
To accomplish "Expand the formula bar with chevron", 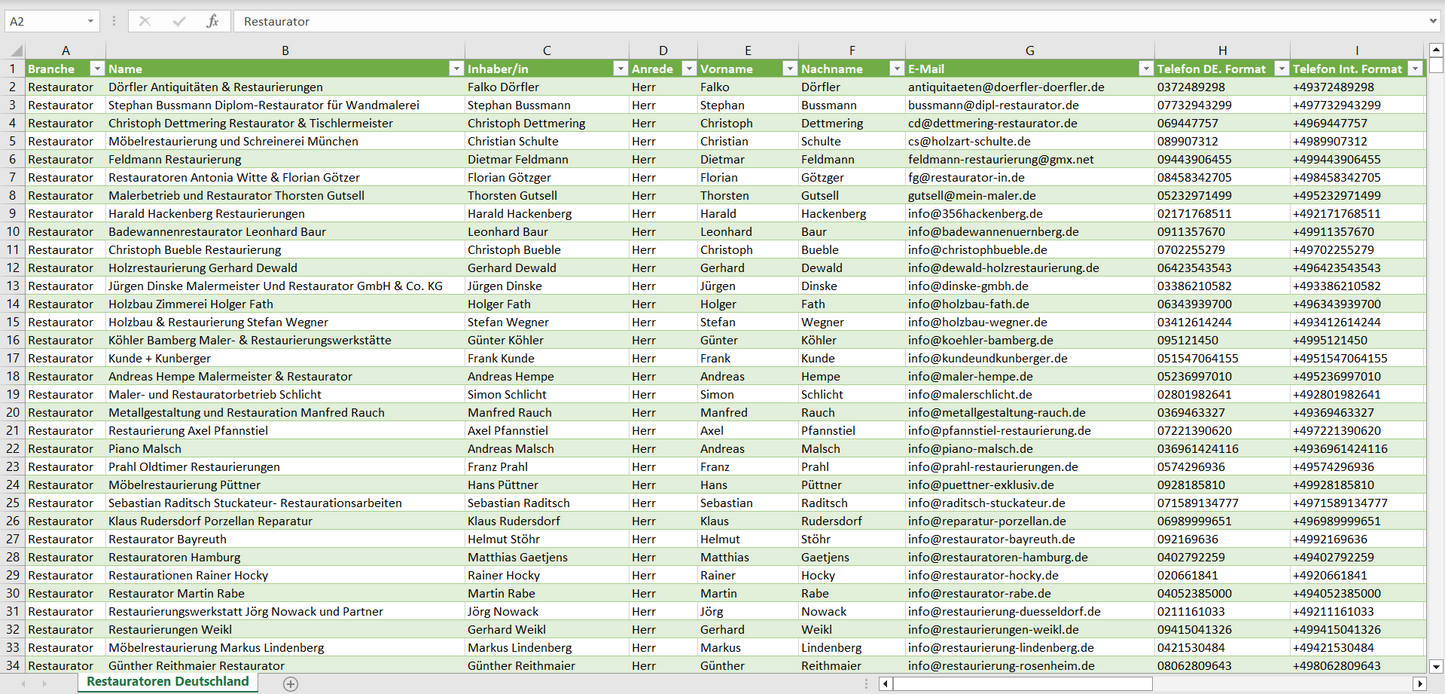I will (1434, 21).
